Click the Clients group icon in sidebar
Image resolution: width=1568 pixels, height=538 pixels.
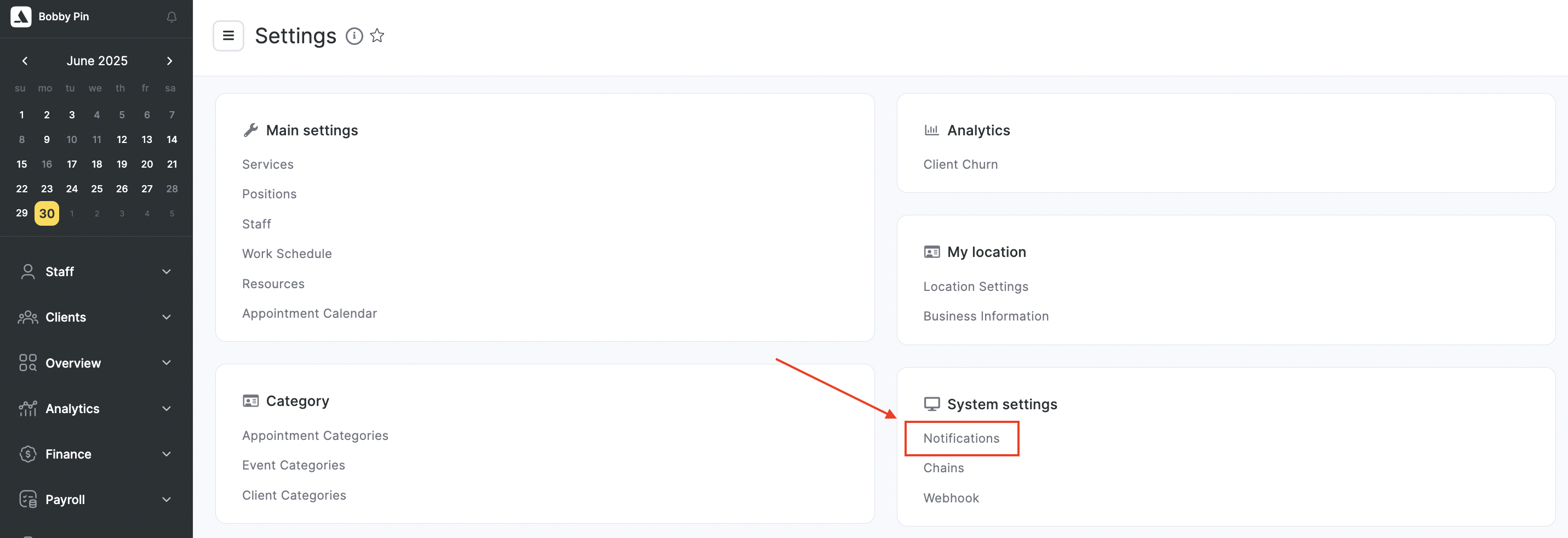[28, 317]
